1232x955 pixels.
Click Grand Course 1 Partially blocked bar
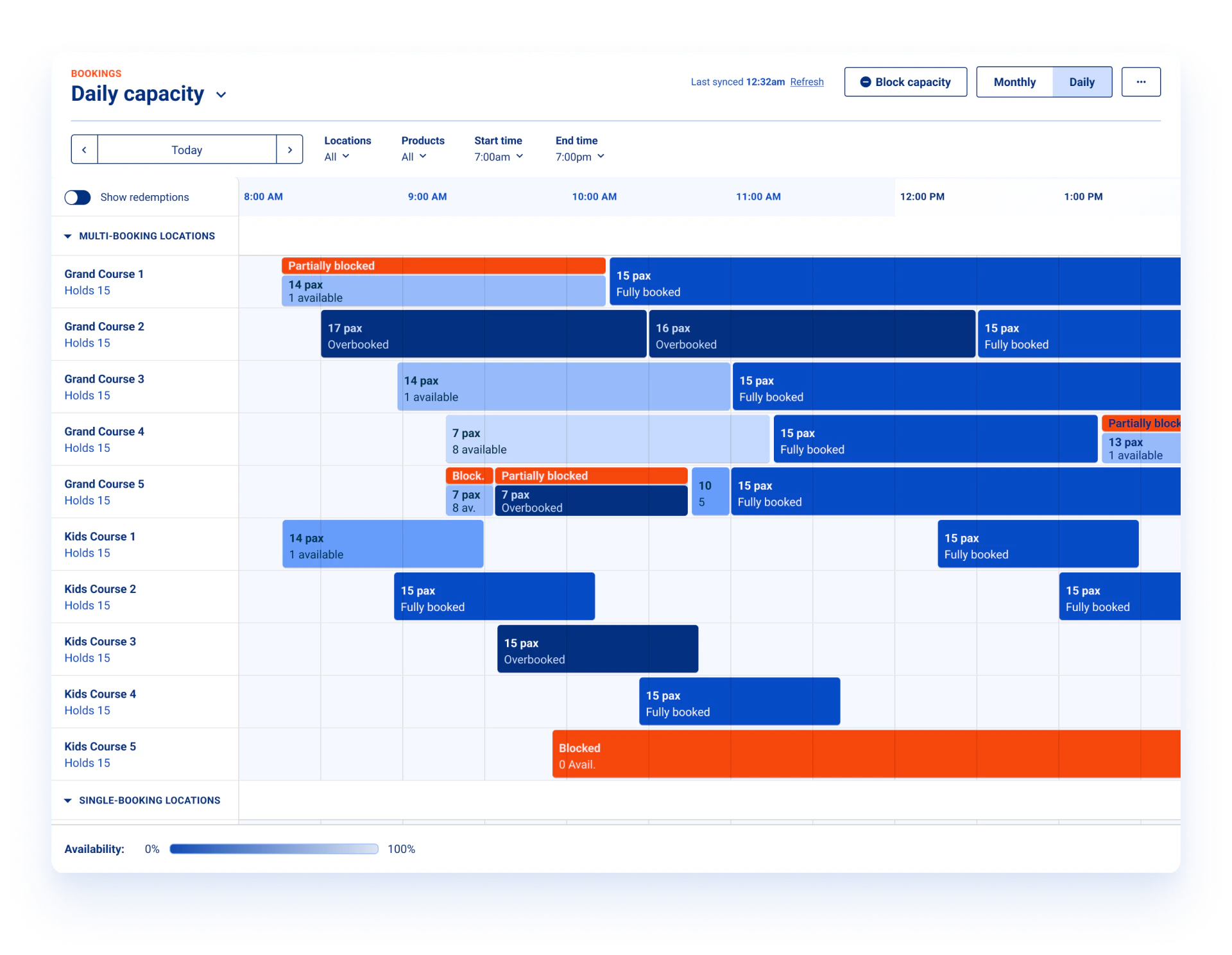point(443,266)
